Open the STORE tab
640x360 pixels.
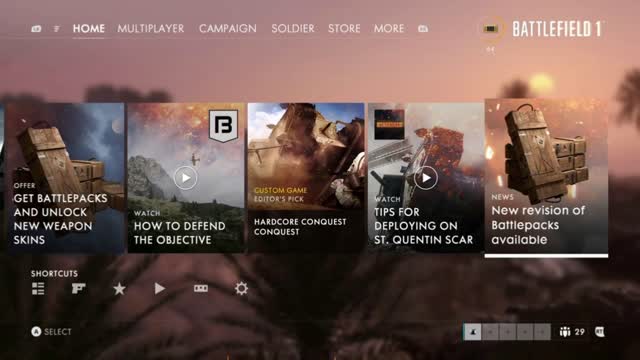click(344, 29)
